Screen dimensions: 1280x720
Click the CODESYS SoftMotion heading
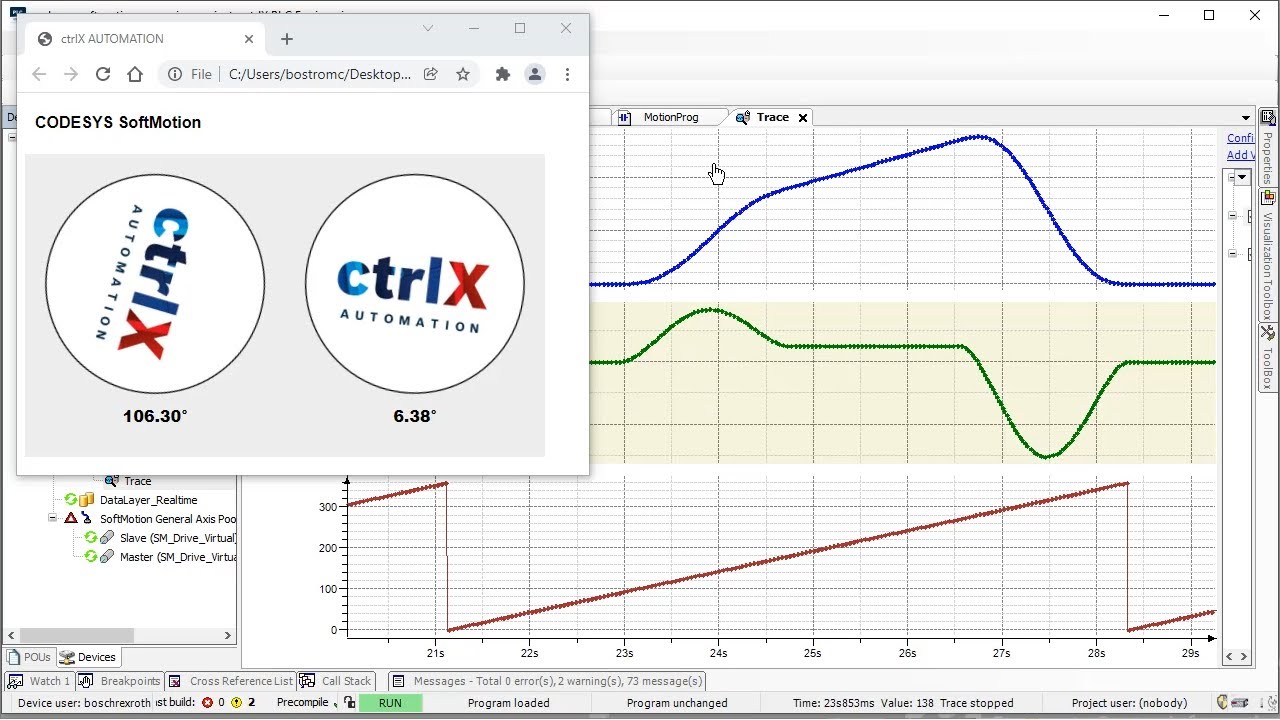118,122
